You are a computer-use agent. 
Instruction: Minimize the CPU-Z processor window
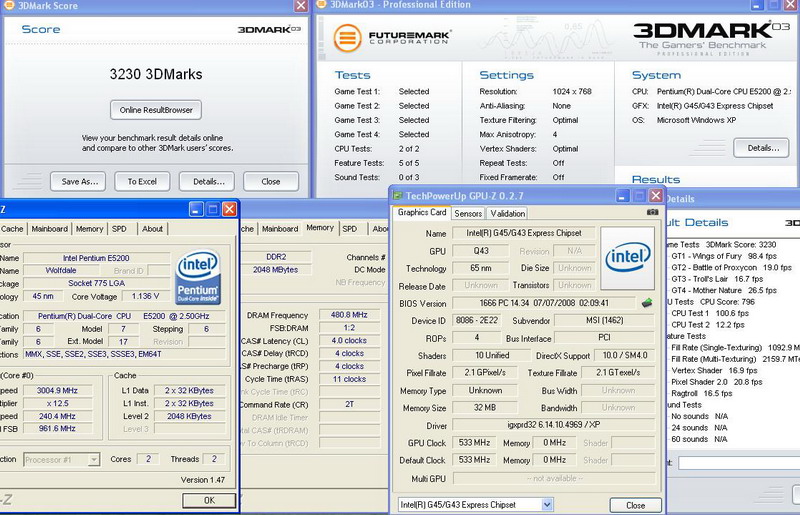(196, 209)
